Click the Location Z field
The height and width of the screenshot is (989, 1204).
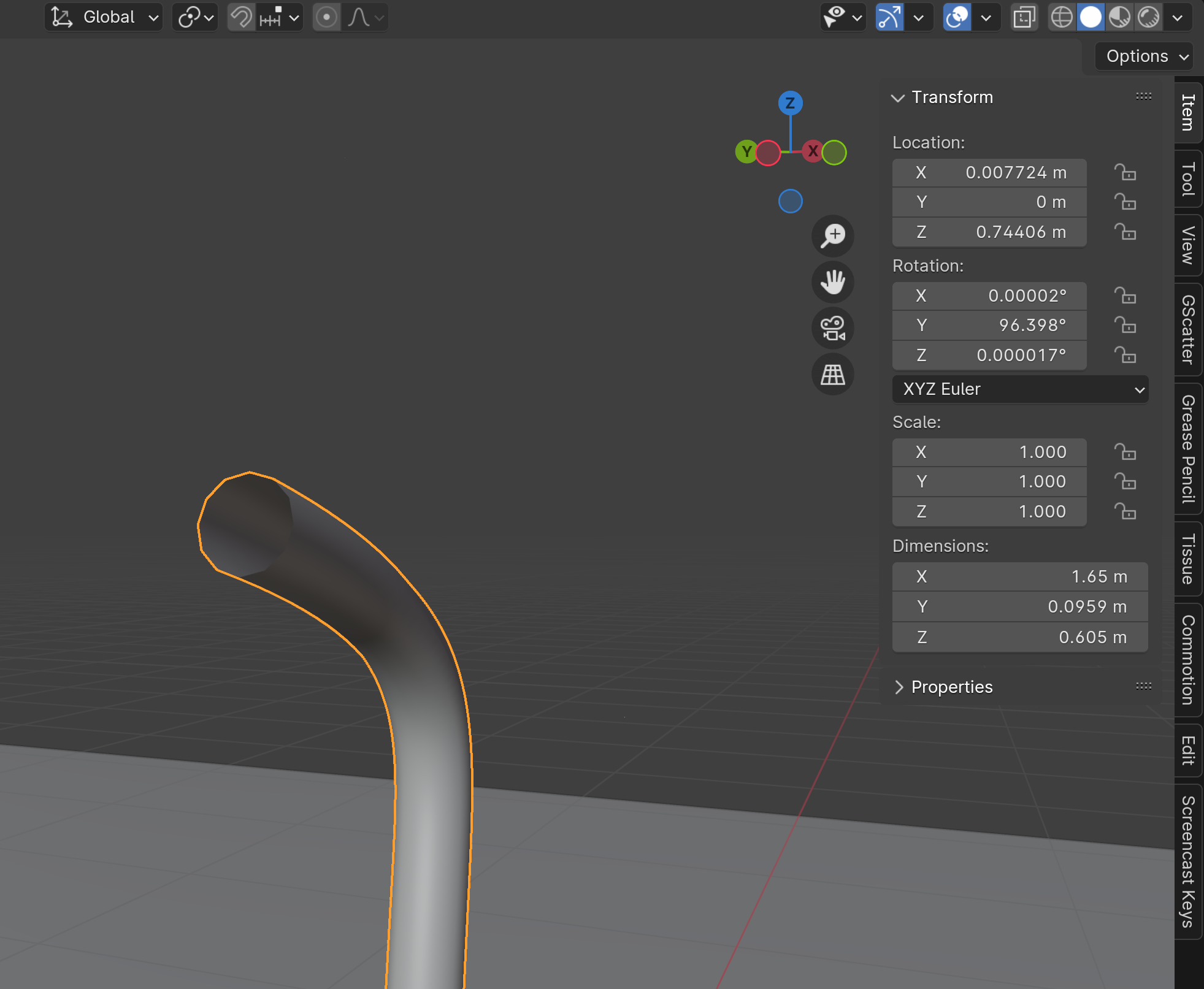coord(989,232)
